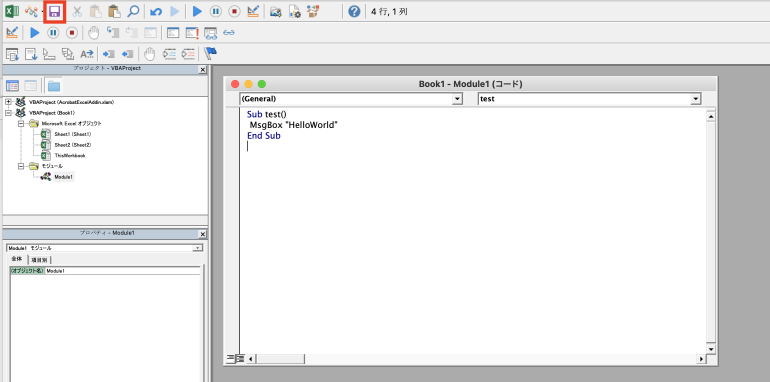Screen dimensions: 770x382
Task: Click the Quick Watch glasses icon
Action: click(229, 33)
